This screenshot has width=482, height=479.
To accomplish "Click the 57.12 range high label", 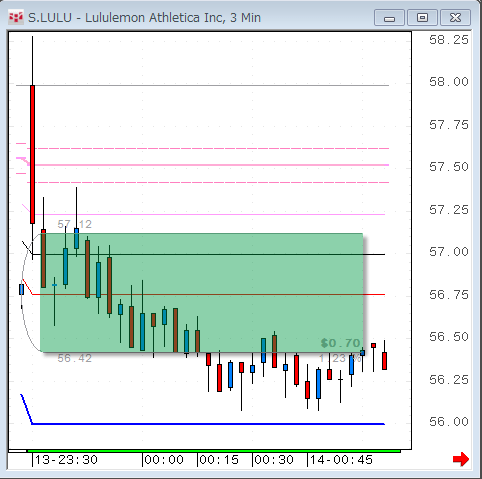I will 74,224.
